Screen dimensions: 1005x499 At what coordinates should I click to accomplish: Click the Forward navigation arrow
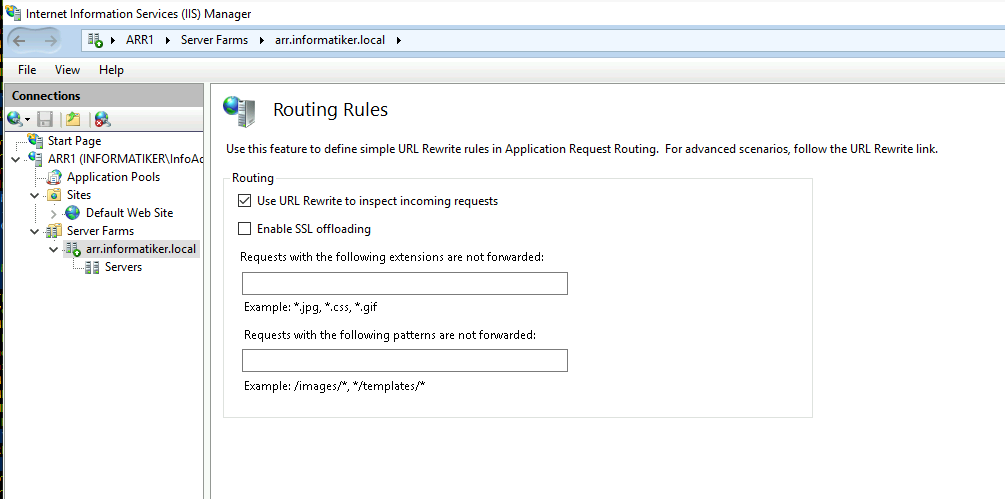pos(50,40)
